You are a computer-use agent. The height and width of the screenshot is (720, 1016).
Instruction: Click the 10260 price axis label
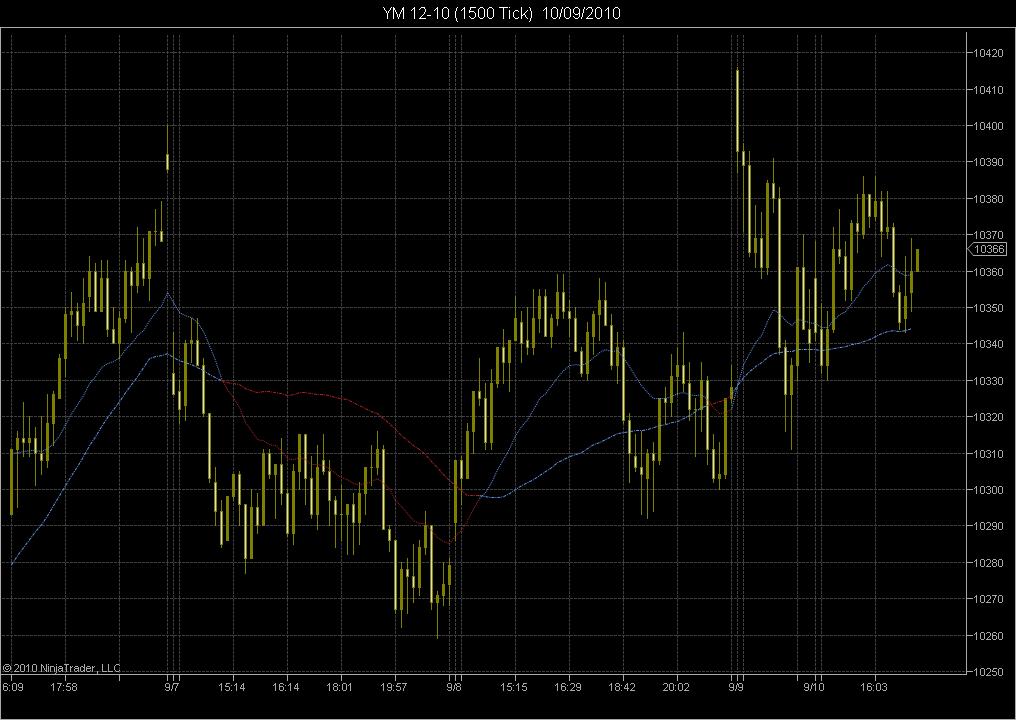(x=989, y=636)
